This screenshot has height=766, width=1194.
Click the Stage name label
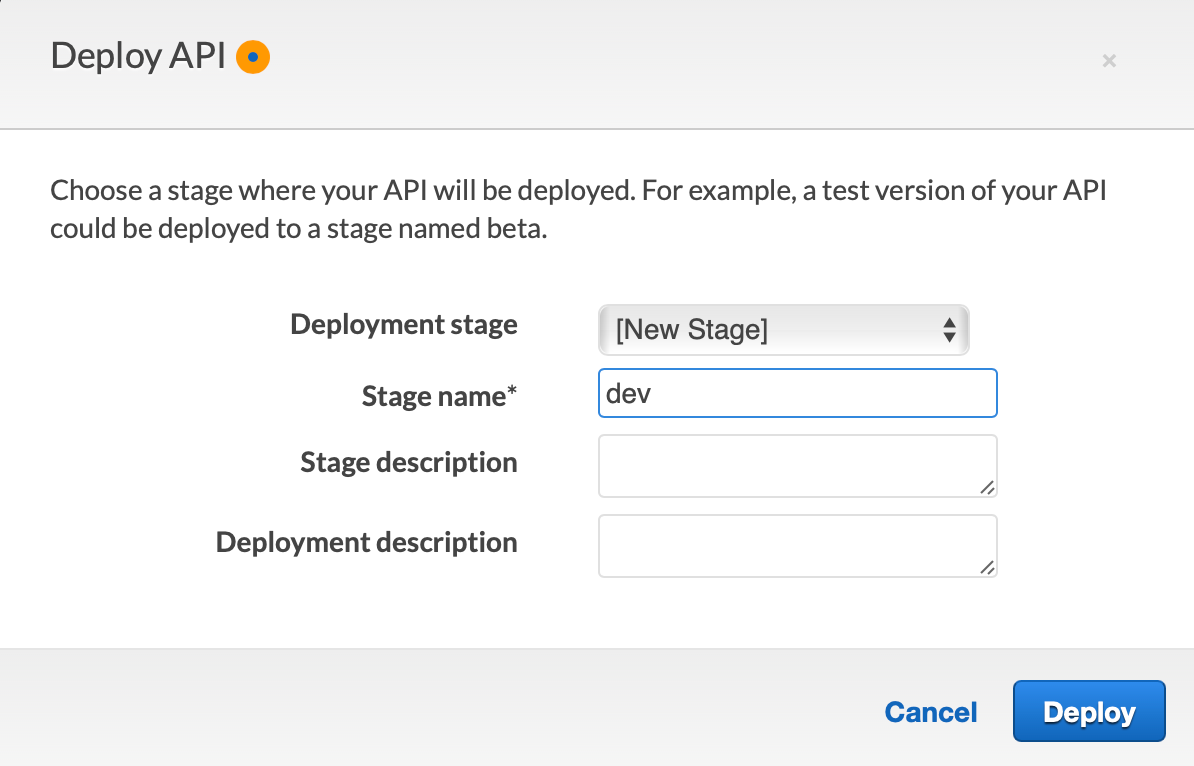(x=434, y=397)
